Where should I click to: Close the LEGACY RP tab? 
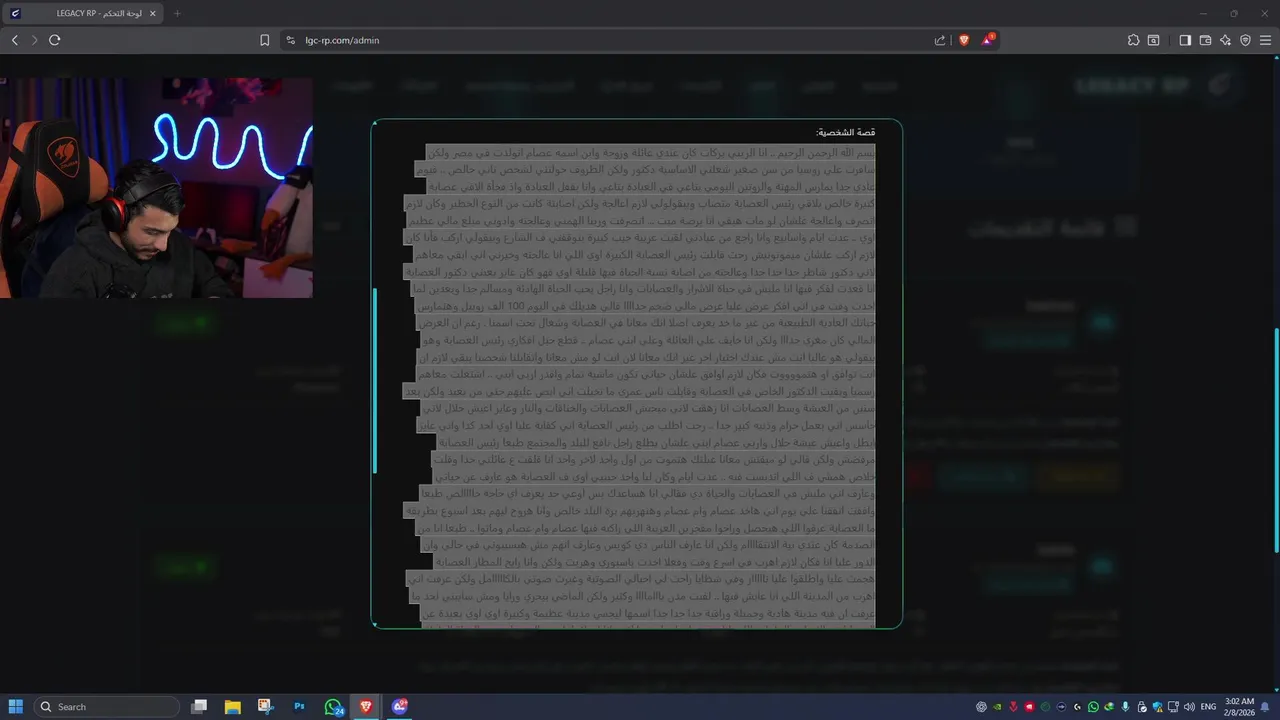tap(151, 13)
